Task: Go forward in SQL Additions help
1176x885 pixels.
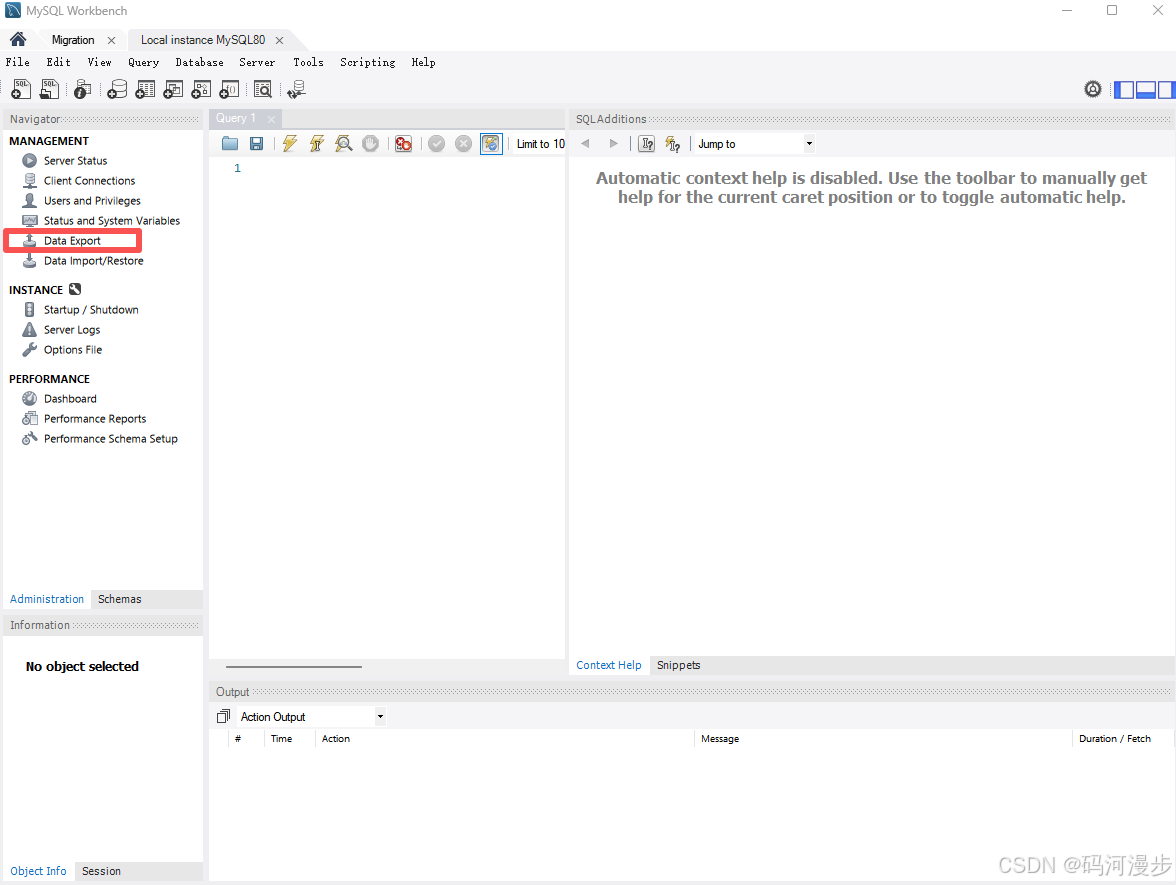Action: pyautogui.click(x=614, y=143)
